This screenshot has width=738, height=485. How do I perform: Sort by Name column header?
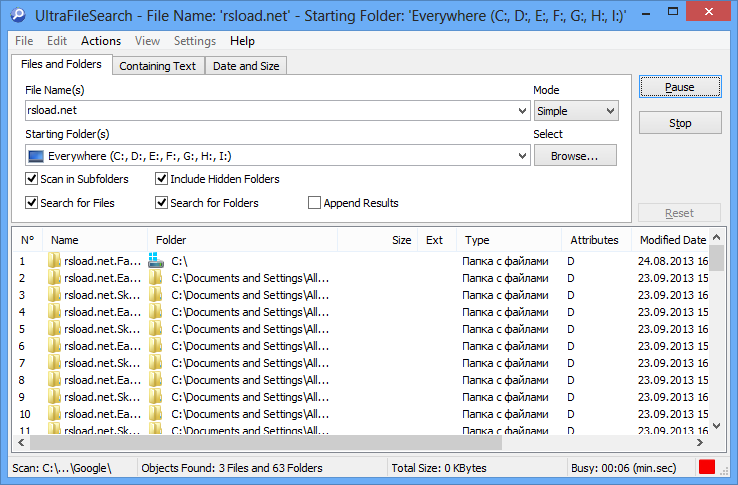[x=96, y=240]
